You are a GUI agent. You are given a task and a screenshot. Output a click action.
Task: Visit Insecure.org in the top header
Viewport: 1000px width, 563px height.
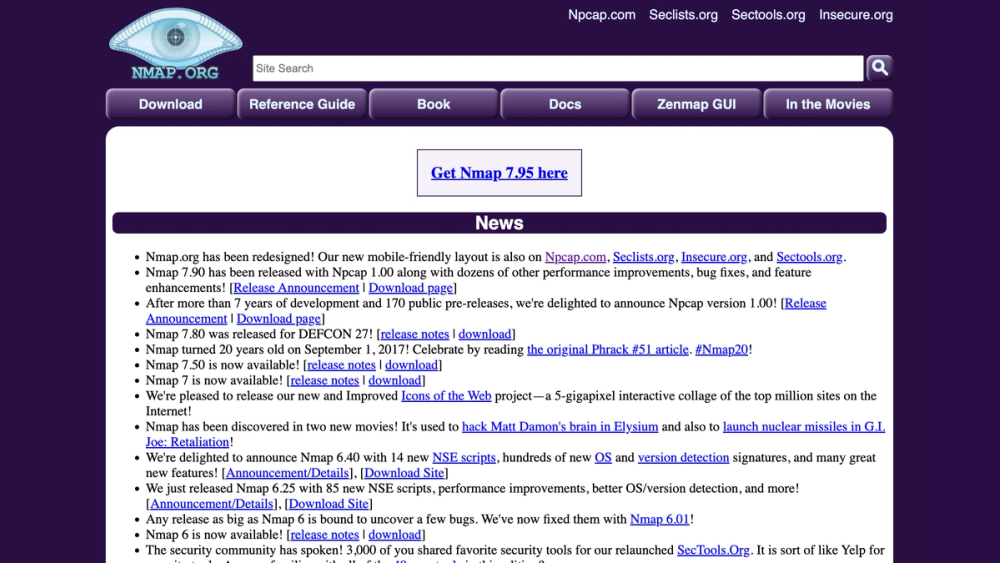click(856, 15)
